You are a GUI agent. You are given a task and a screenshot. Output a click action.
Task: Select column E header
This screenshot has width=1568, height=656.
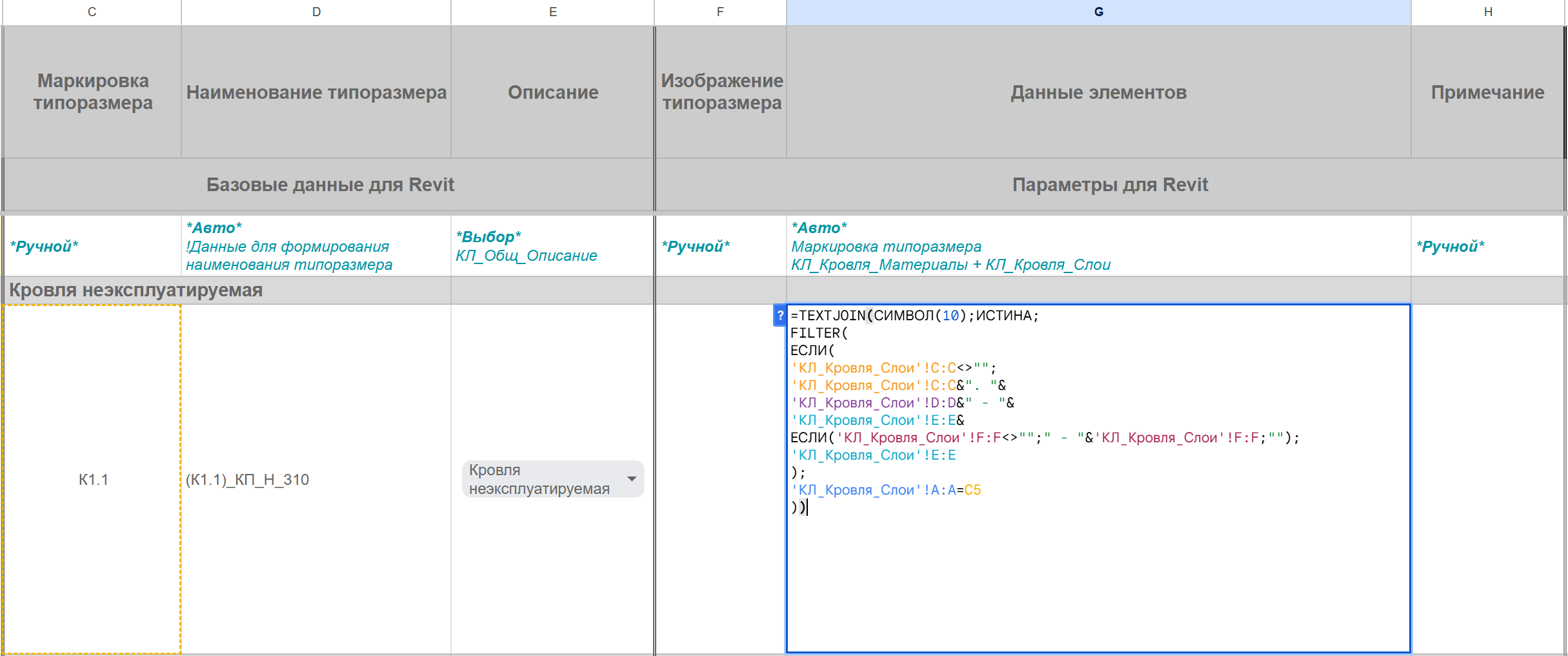[552, 12]
